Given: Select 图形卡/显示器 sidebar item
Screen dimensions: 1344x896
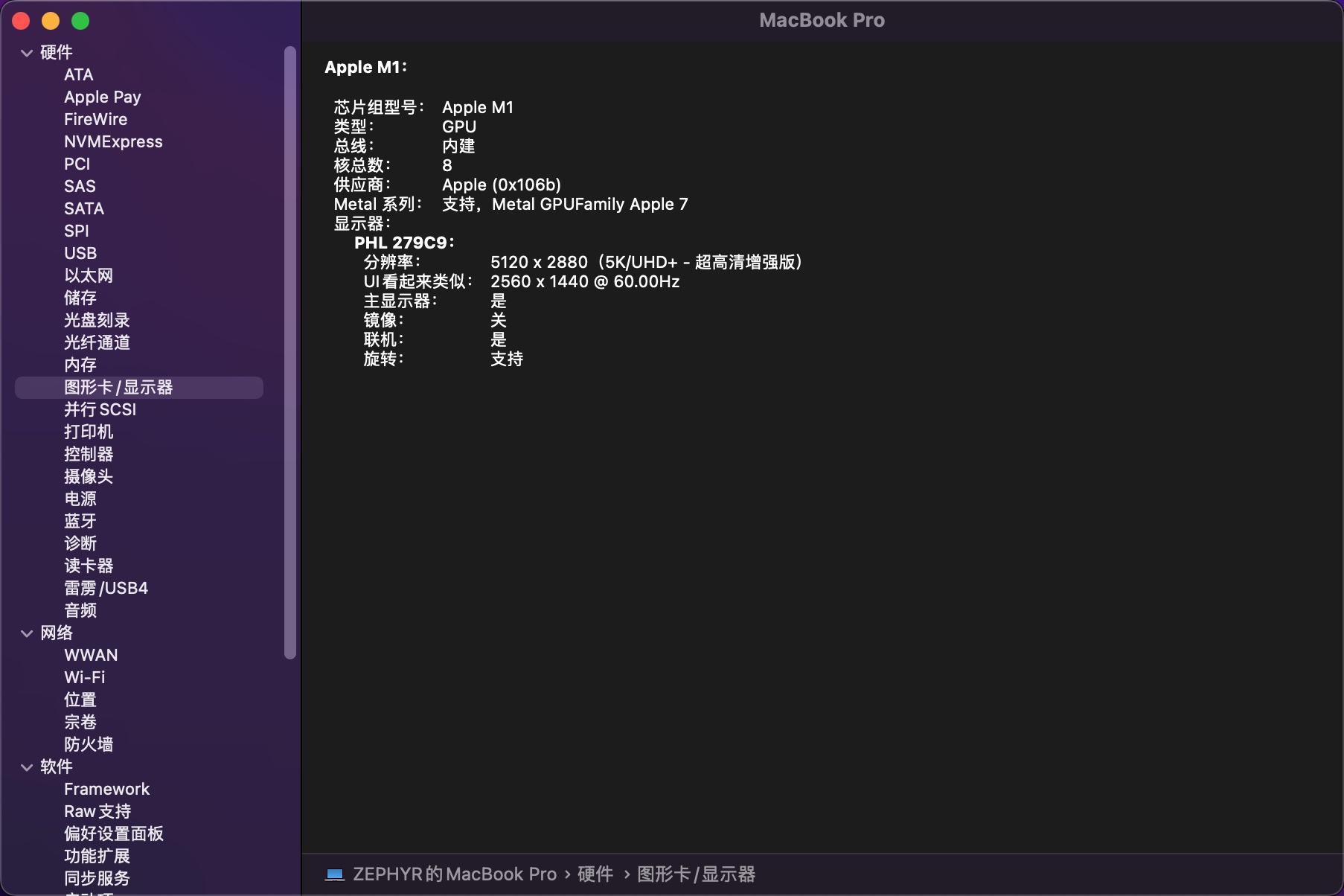Looking at the screenshot, I should pyautogui.click(x=139, y=388).
